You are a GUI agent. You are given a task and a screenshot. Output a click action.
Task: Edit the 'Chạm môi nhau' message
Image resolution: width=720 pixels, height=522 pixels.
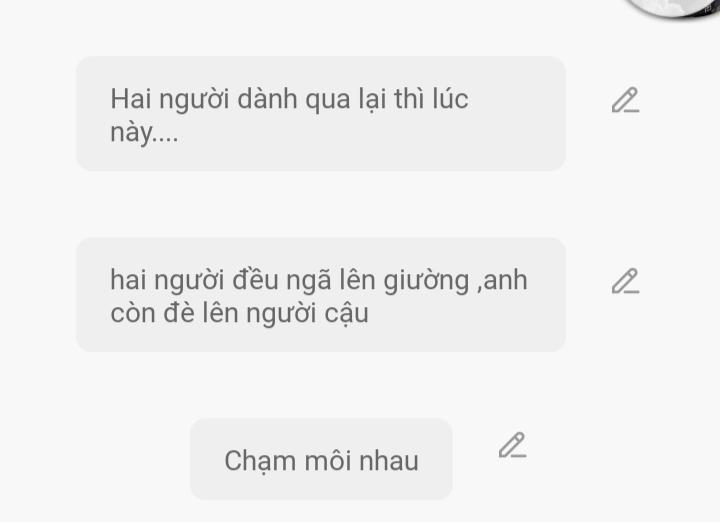(512, 445)
